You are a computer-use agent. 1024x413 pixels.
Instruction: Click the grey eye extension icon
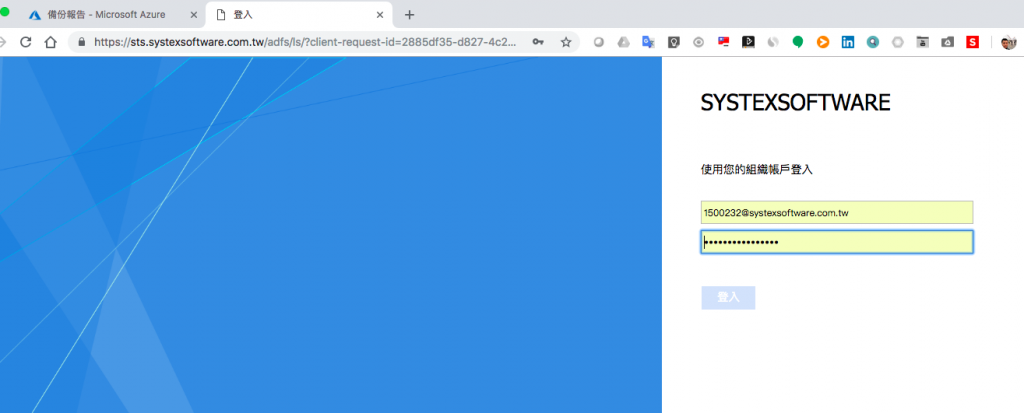699,42
